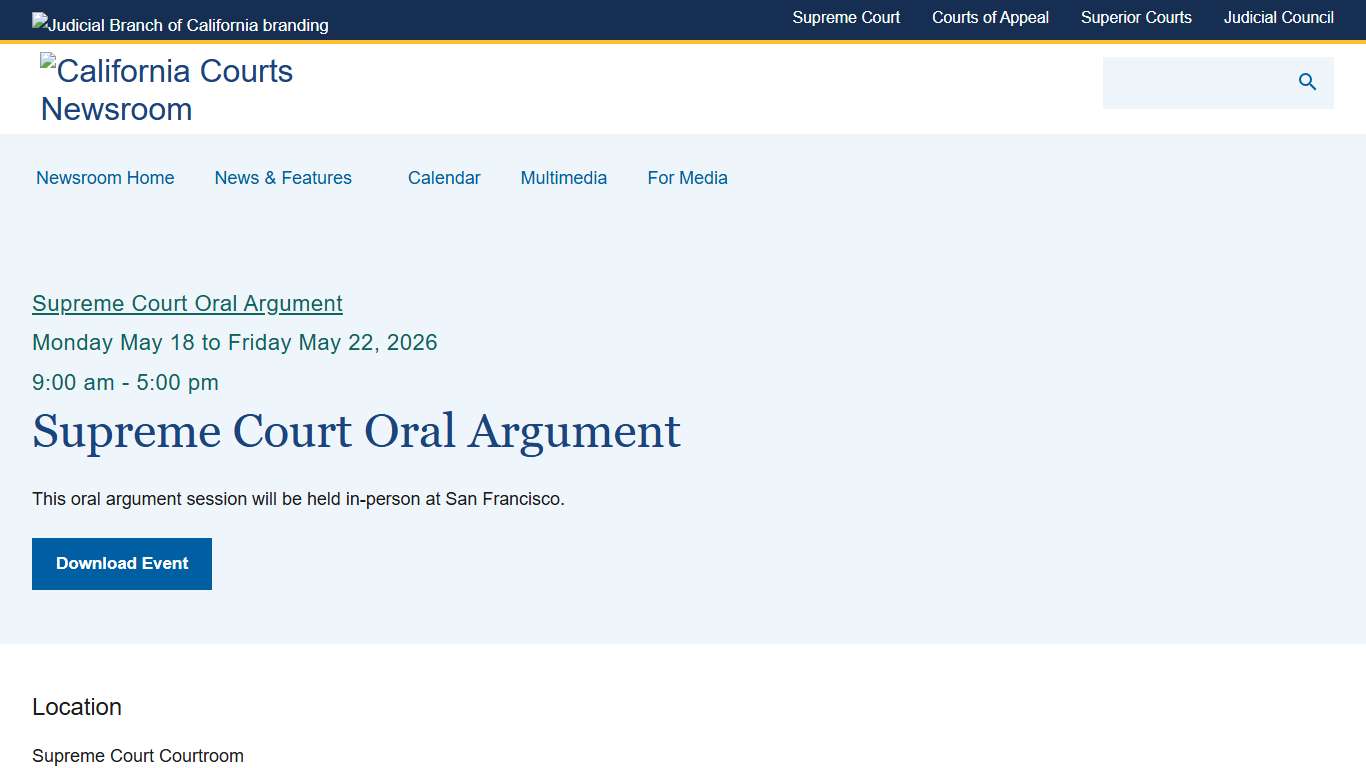The height and width of the screenshot is (768, 1366).
Task: Click the magnifying glass search icon
Action: pyautogui.click(x=1307, y=82)
